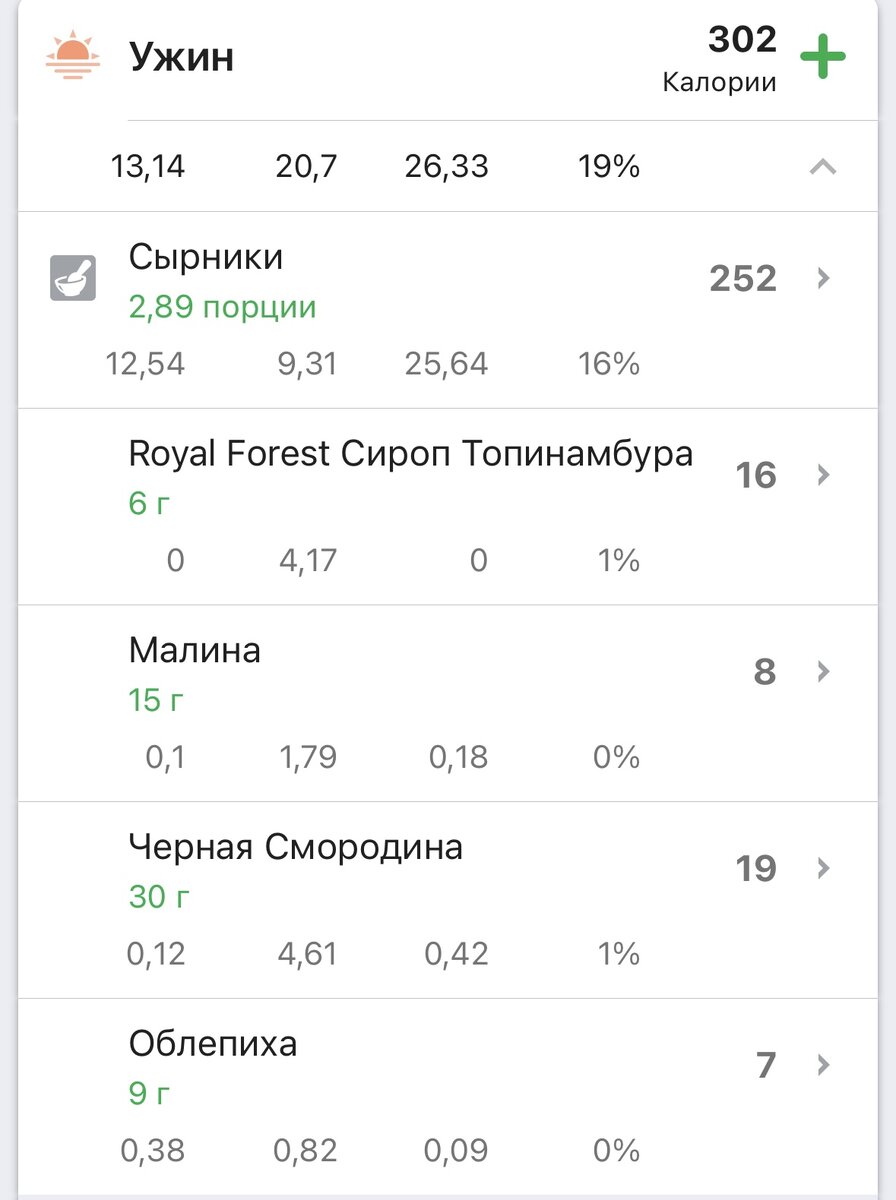Tap the green plus to add food
Screen dimensions: 896x1200
click(823, 57)
